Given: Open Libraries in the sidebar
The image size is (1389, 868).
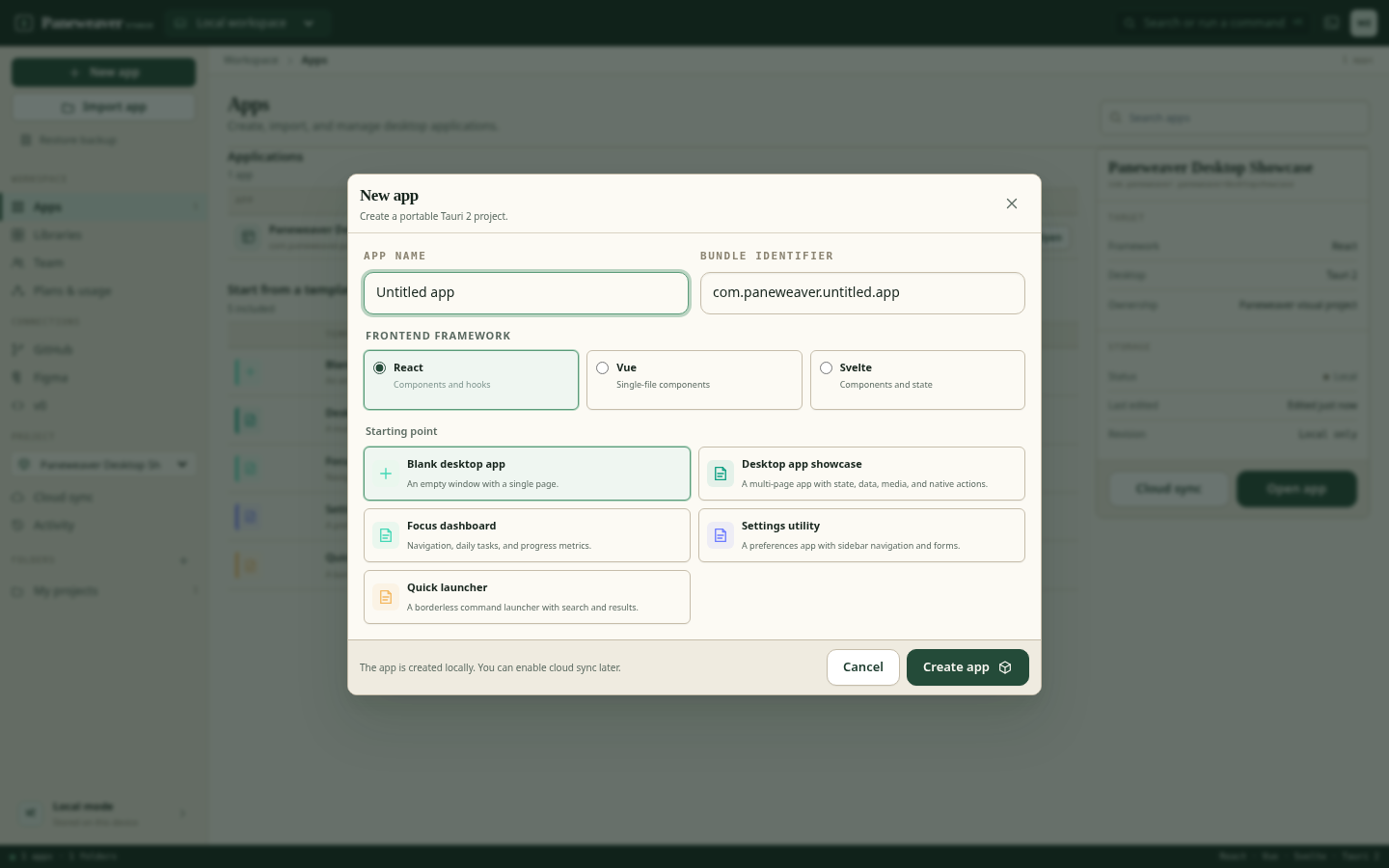Looking at the screenshot, I should pos(103,234).
